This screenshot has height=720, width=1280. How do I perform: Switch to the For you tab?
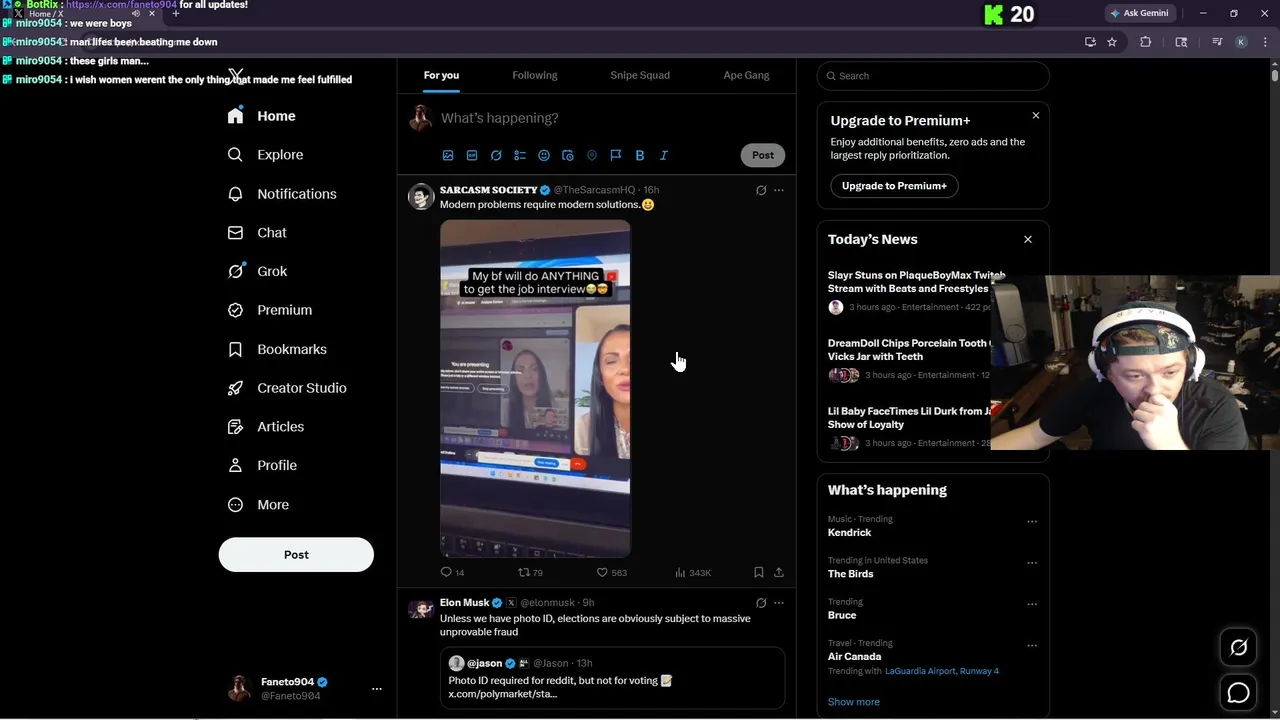441,75
